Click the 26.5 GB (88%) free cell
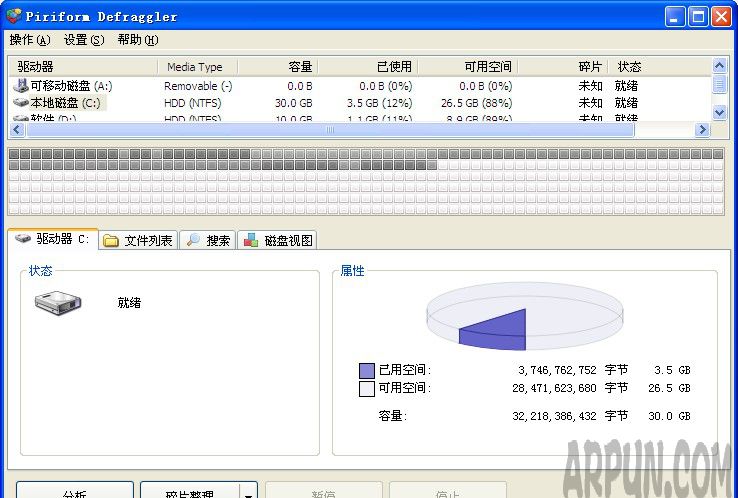The height and width of the screenshot is (498, 738). coord(476,103)
